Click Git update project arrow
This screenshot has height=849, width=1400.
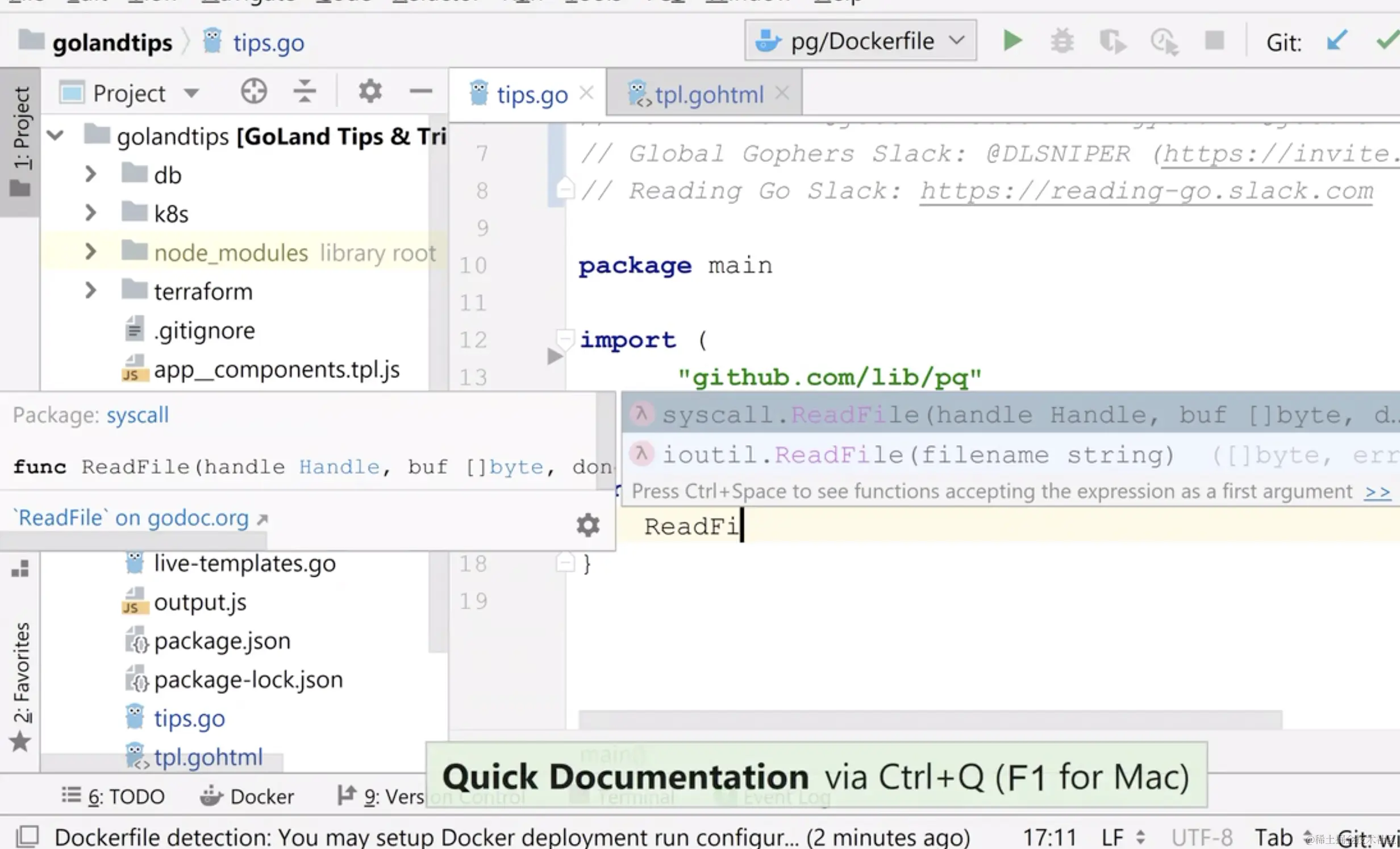[1336, 41]
